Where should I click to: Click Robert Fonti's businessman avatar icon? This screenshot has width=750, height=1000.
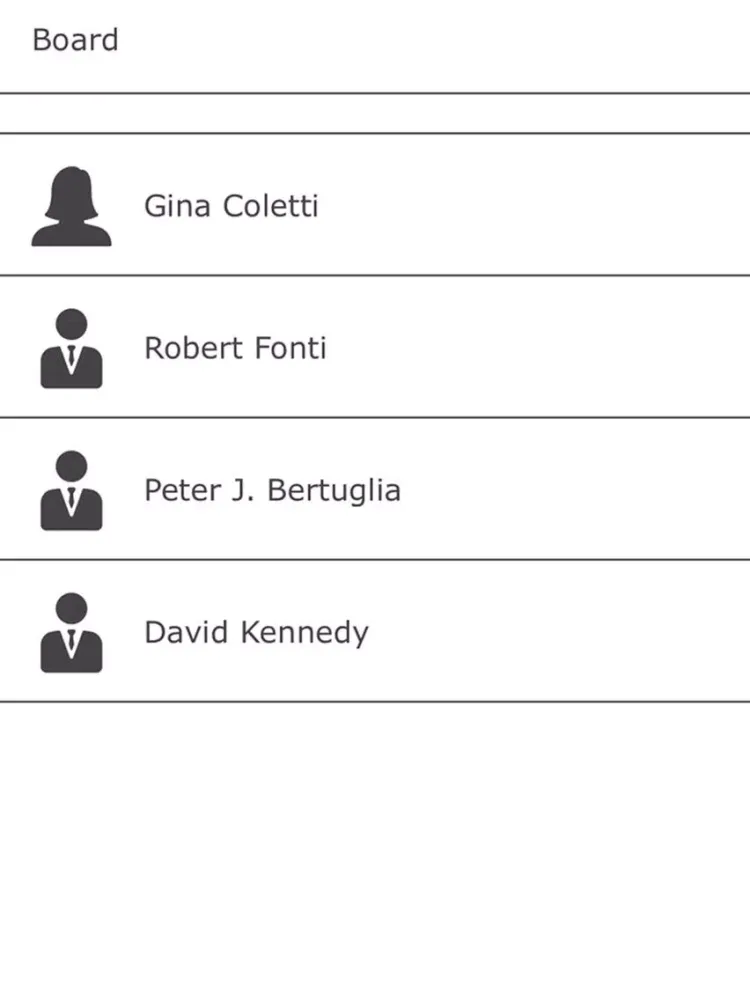[x=71, y=348]
